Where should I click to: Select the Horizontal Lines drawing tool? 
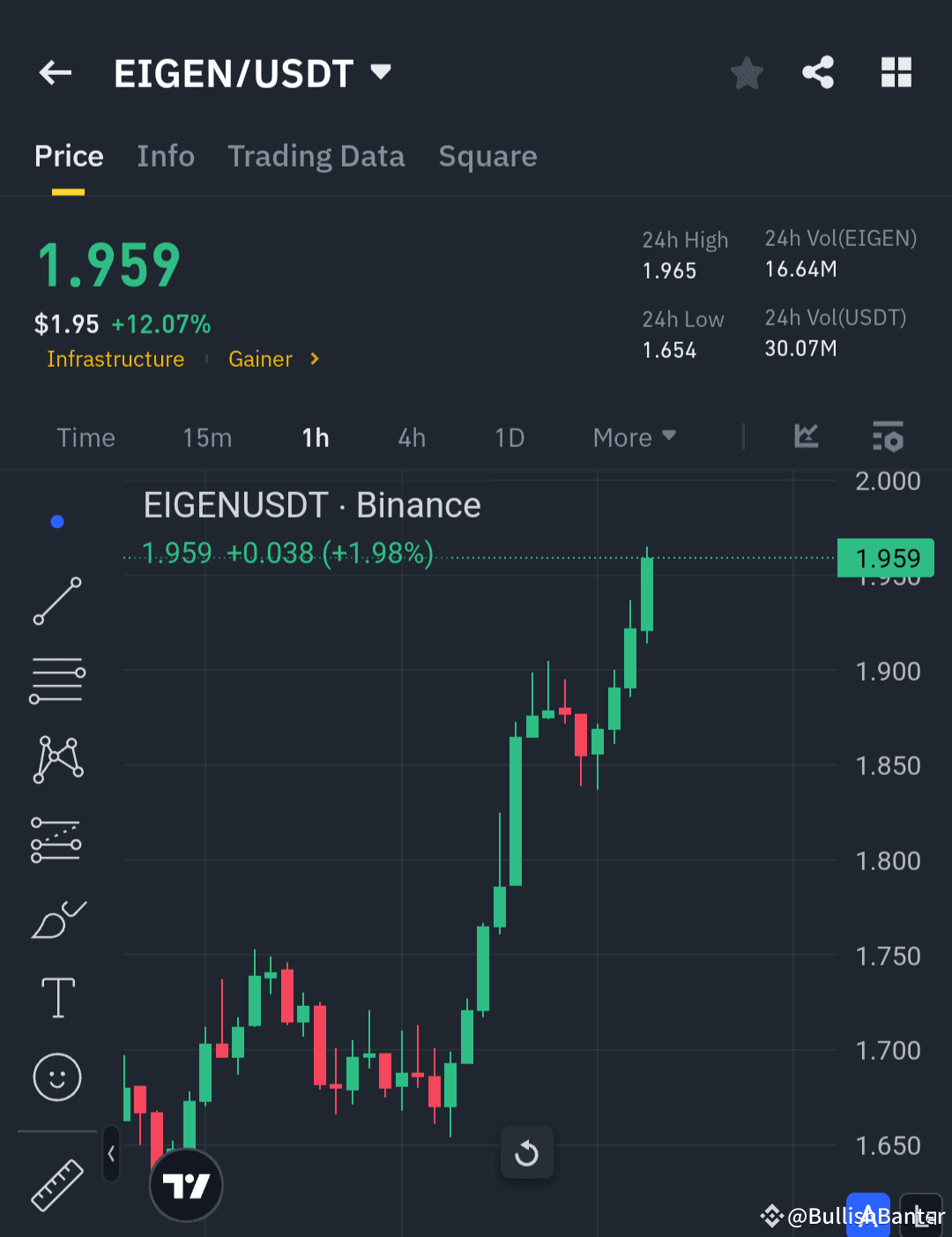click(56, 680)
